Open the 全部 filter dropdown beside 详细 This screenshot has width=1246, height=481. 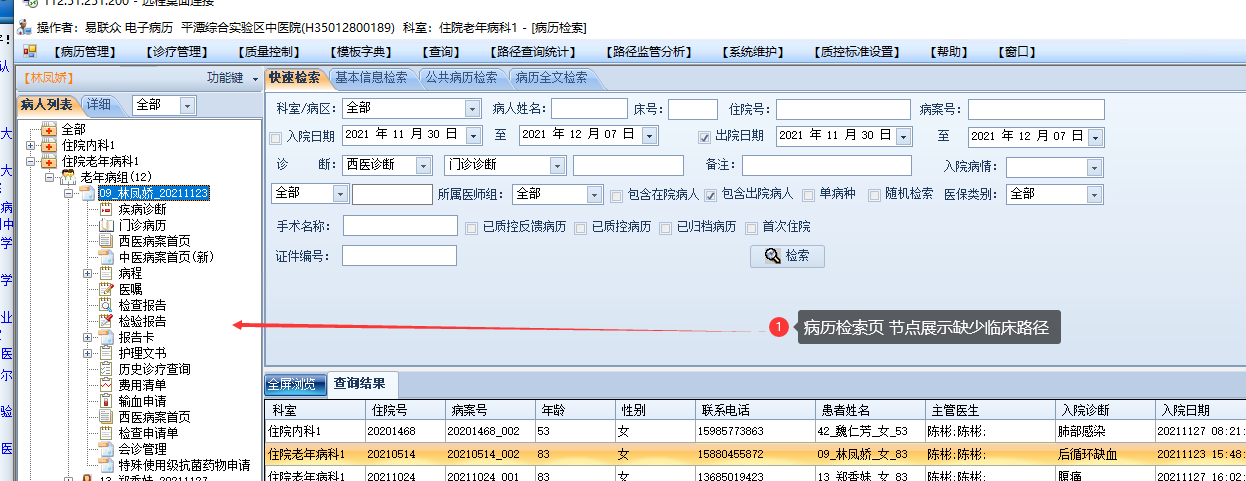[x=188, y=105]
